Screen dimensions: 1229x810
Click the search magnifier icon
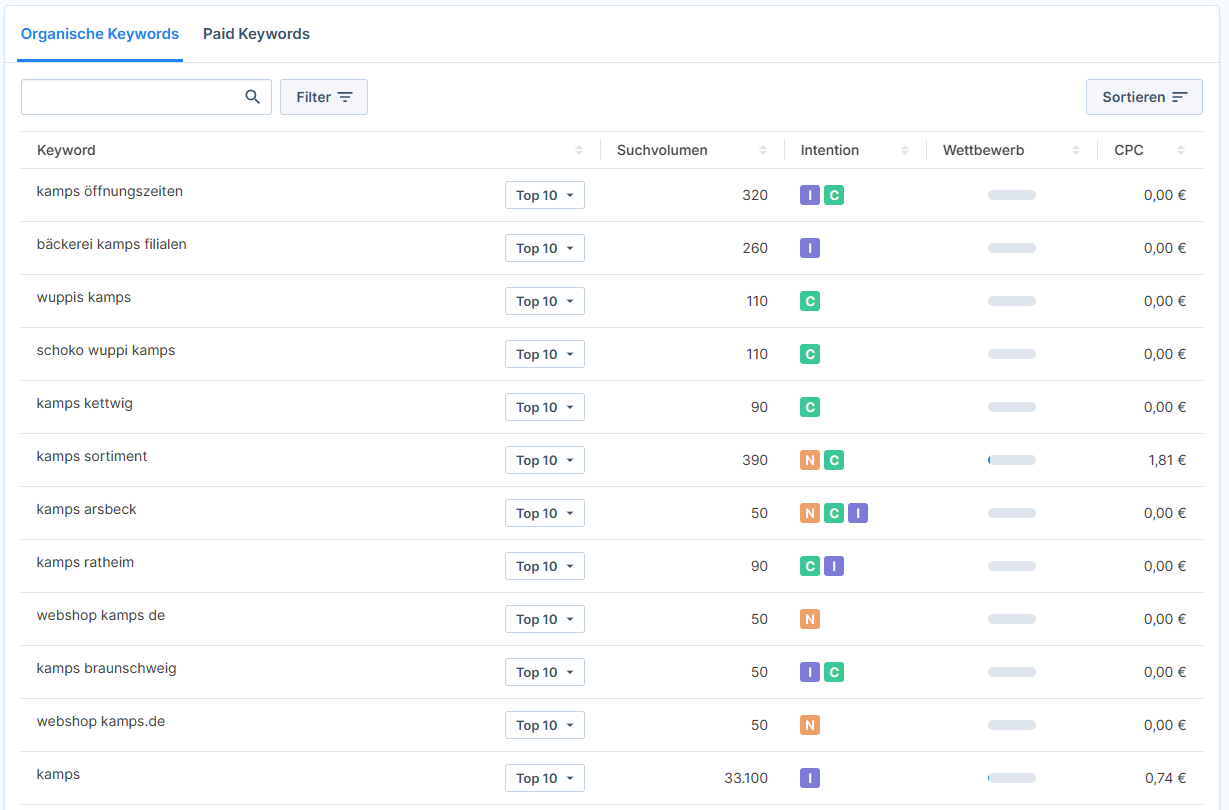point(252,97)
